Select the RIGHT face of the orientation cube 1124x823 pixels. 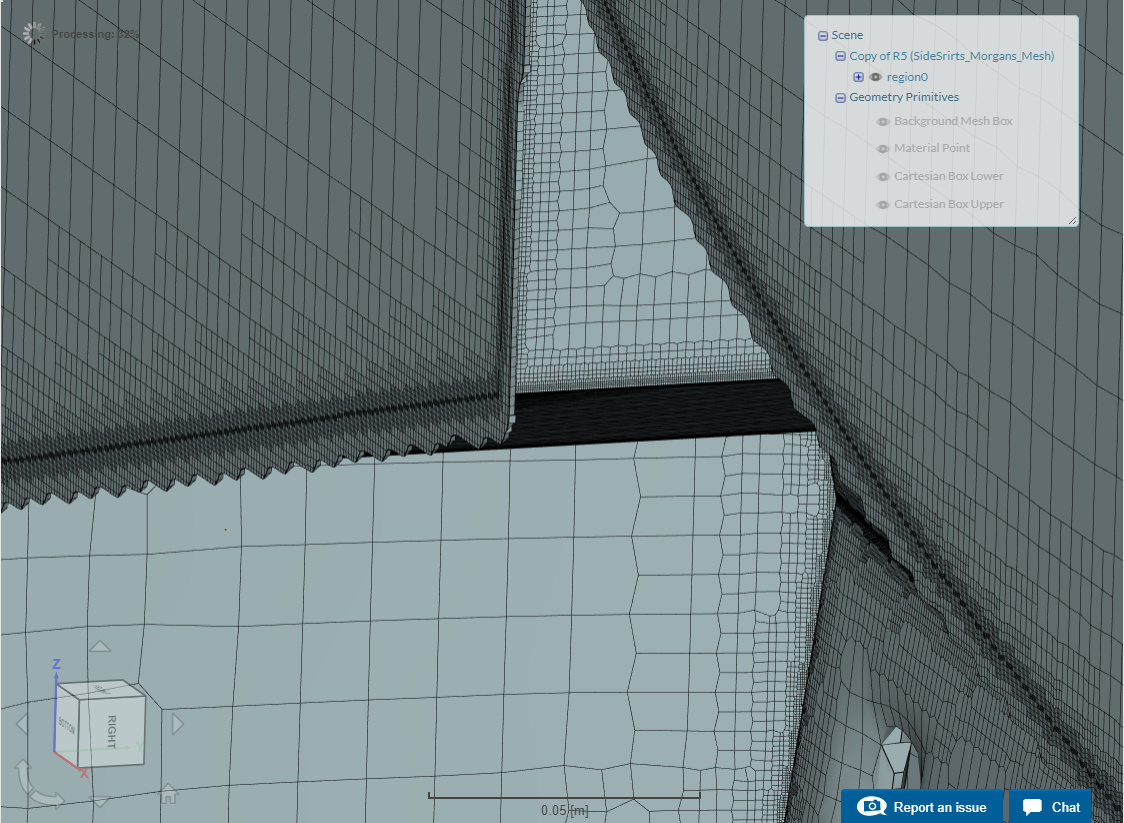point(112,733)
